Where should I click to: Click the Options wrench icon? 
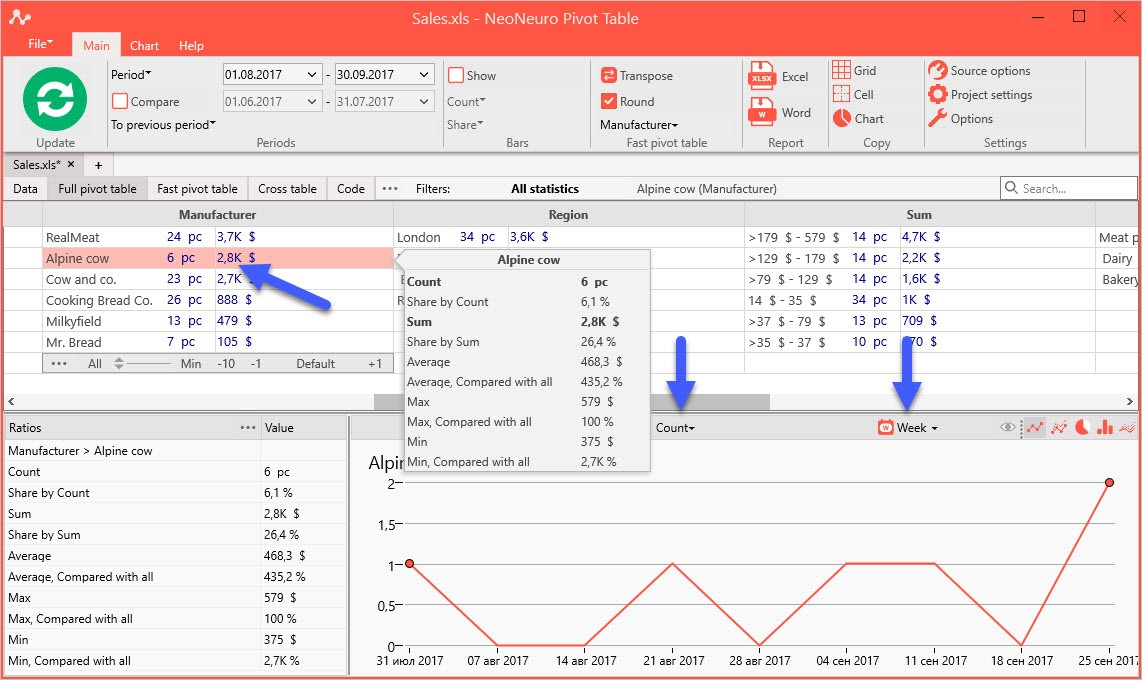click(x=937, y=119)
